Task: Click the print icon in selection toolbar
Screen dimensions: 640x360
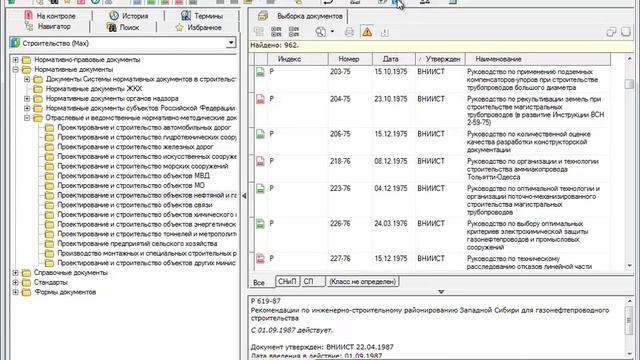Action: 349,32
